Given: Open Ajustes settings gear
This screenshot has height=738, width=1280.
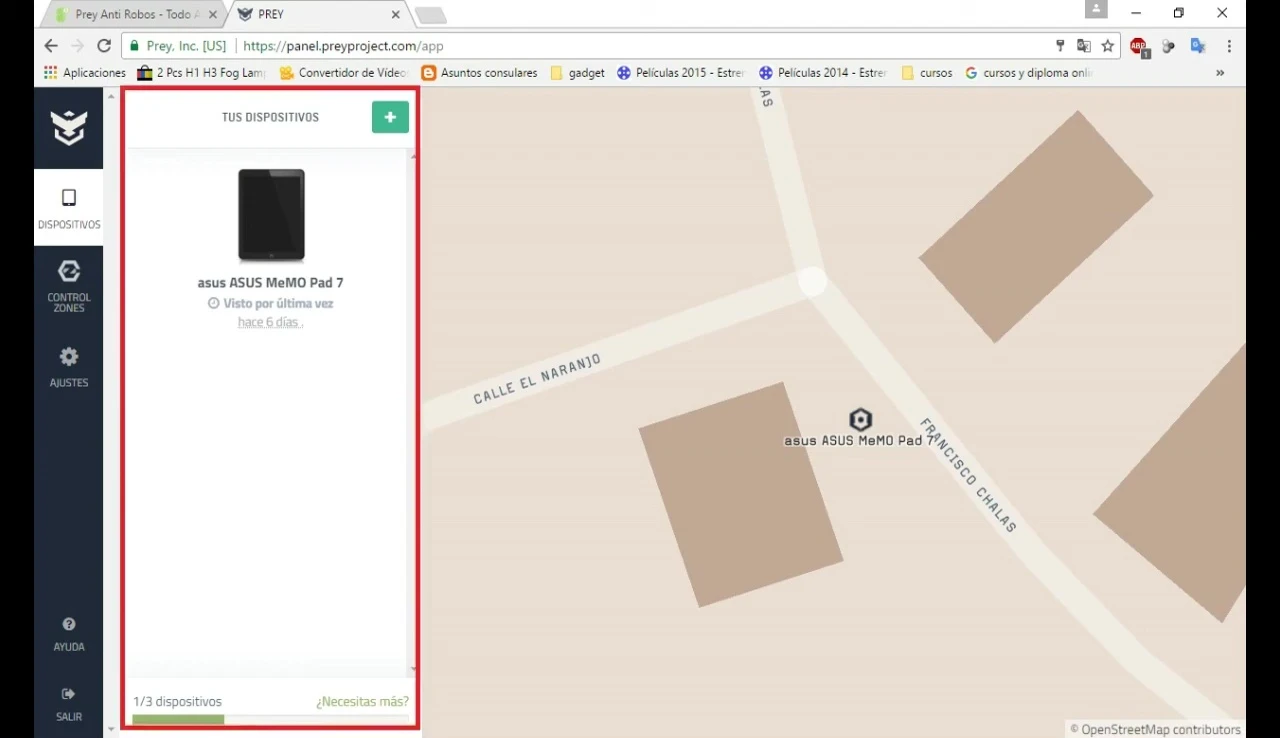Looking at the screenshot, I should [x=69, y=367].
